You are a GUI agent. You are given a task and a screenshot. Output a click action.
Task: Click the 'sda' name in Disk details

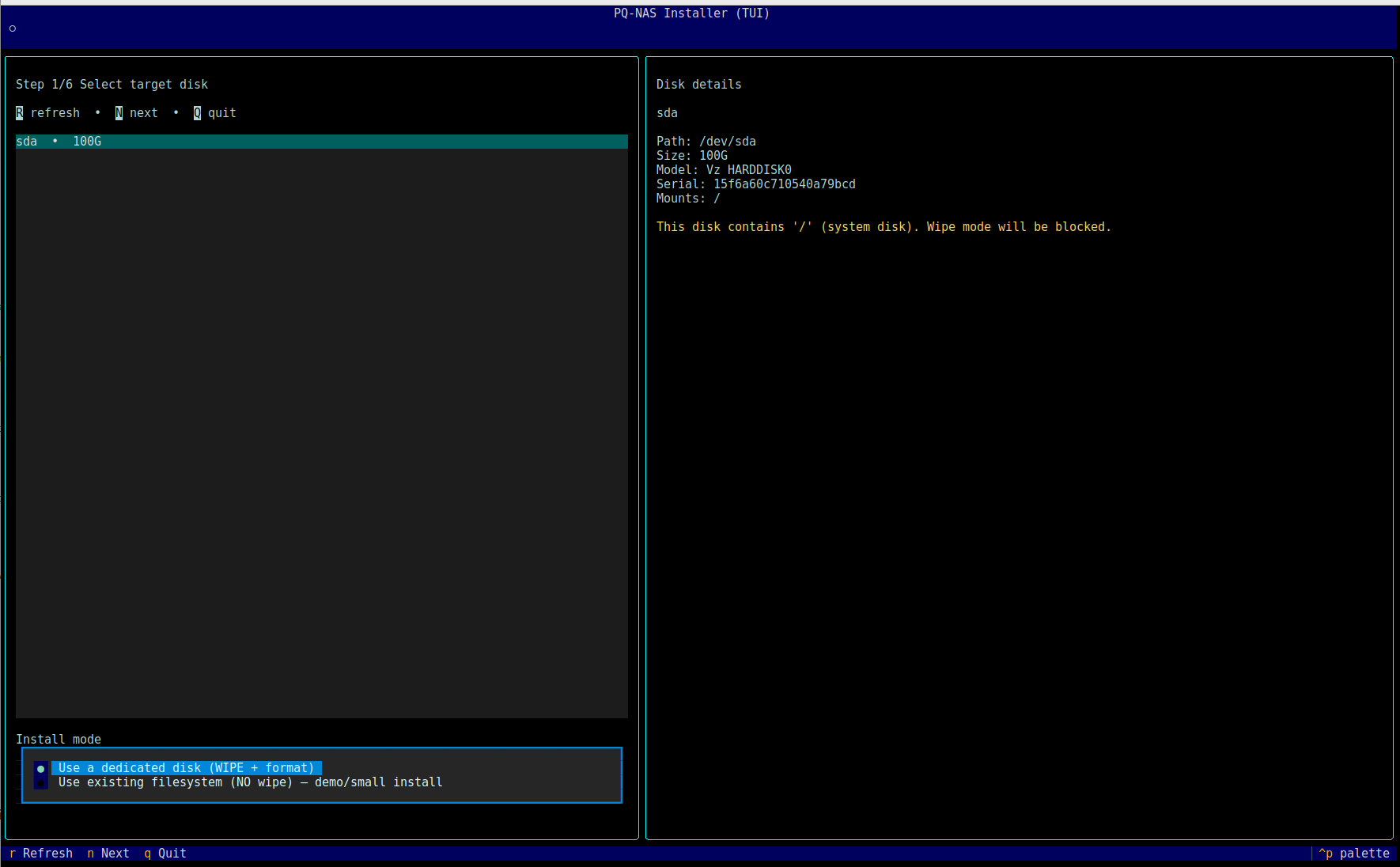coord(667,113)
